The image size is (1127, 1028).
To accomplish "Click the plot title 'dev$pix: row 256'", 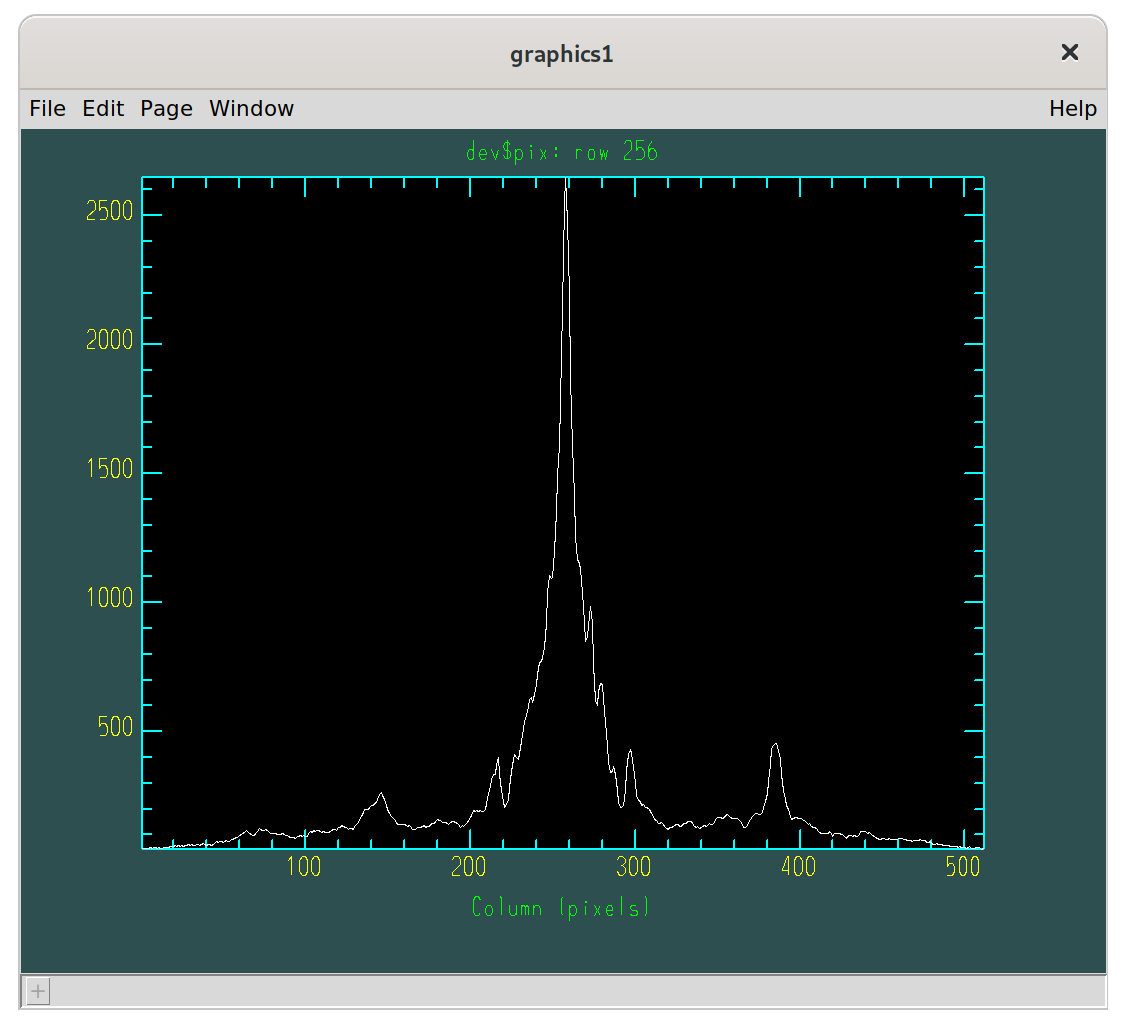I will pyautogui.click(x=562, y=152).
